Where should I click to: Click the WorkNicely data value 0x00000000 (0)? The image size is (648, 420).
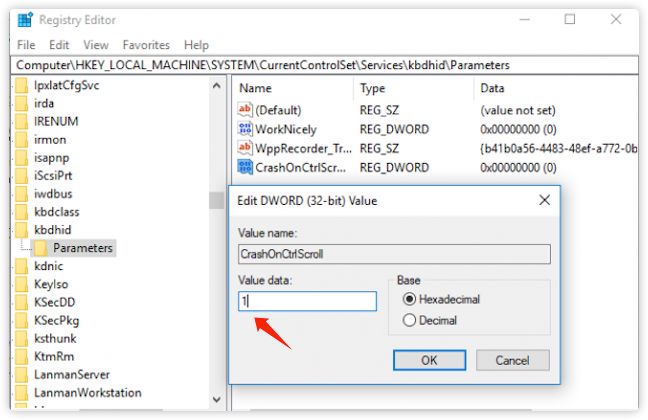(x=518, y=129)
